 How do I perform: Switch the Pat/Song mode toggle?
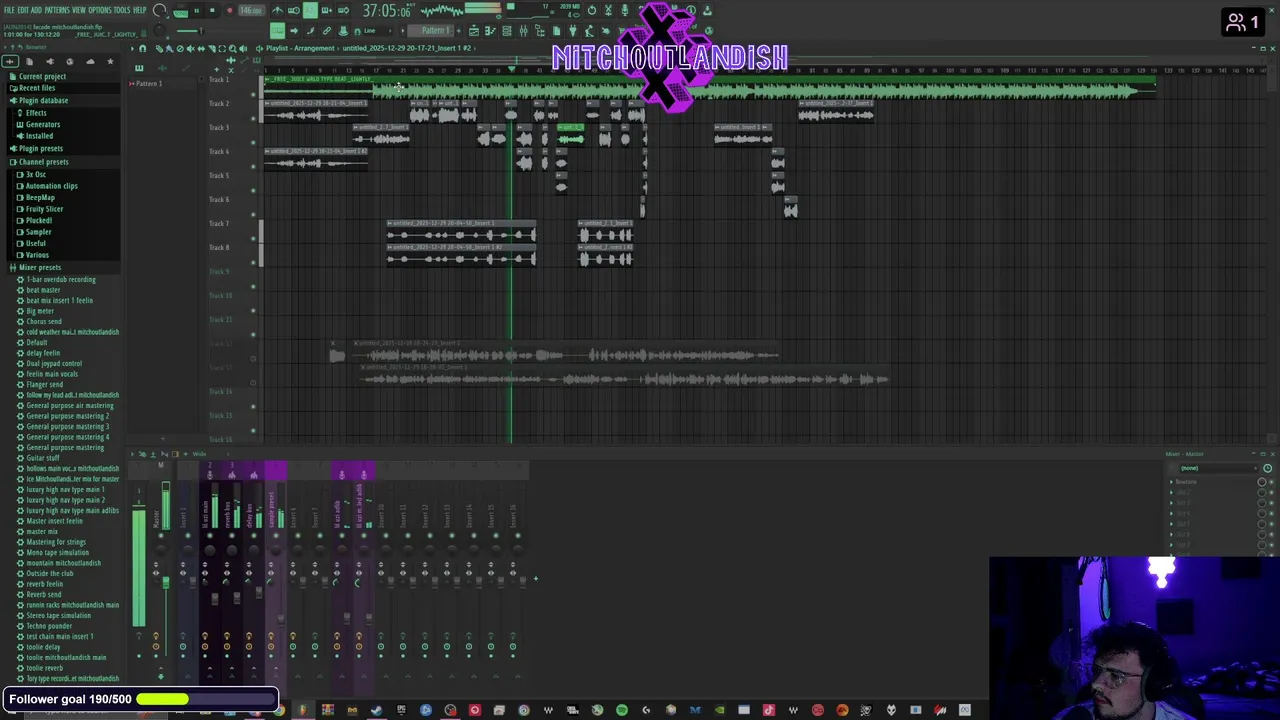[x=180, y=11]
